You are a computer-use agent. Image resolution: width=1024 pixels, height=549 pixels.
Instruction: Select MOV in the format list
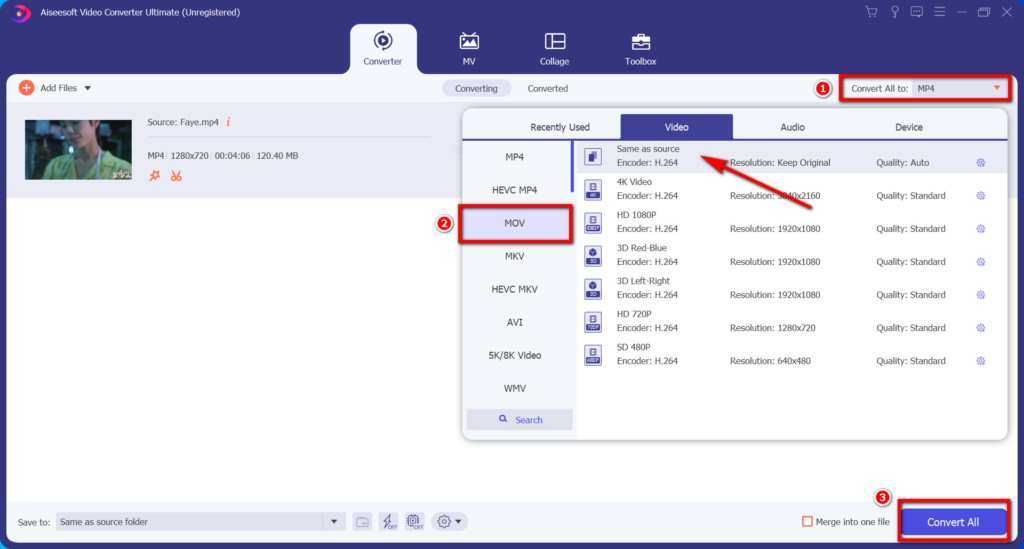515,224
